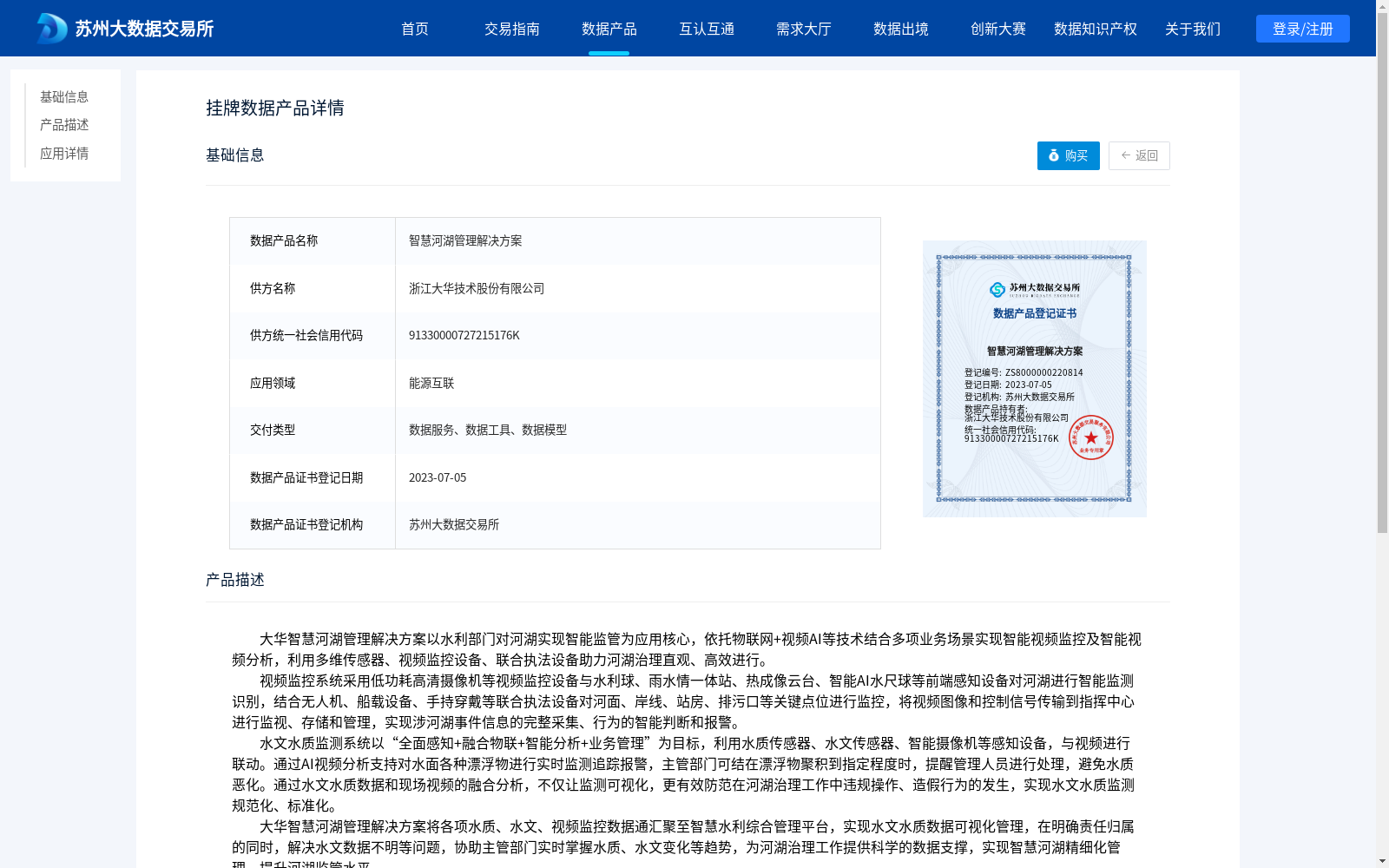Click the page vertical scrollbar thumb
The image size is (1389, 868).
1382,273
